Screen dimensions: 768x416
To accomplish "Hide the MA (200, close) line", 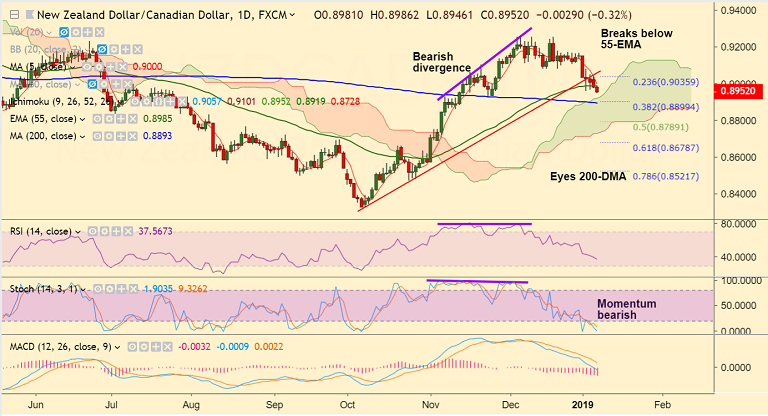I will 97,136.
